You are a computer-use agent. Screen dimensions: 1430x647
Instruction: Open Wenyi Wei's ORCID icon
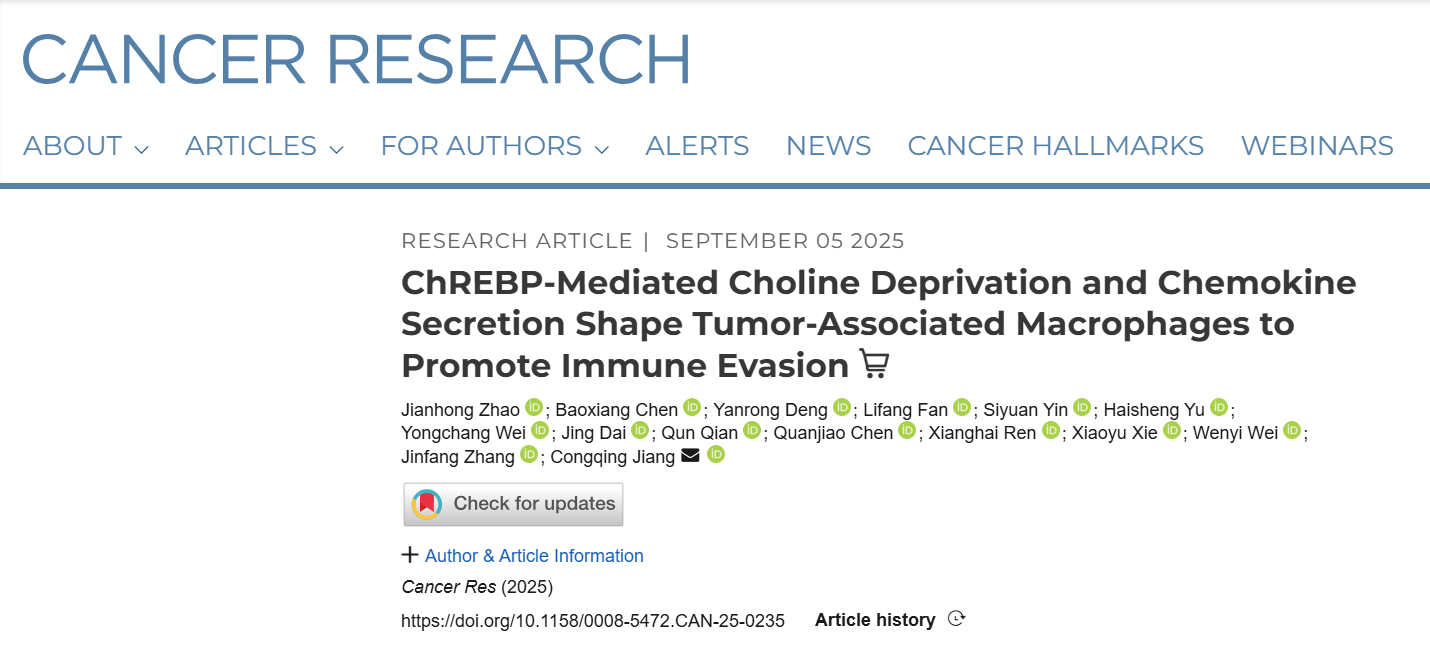point(1292,432)
